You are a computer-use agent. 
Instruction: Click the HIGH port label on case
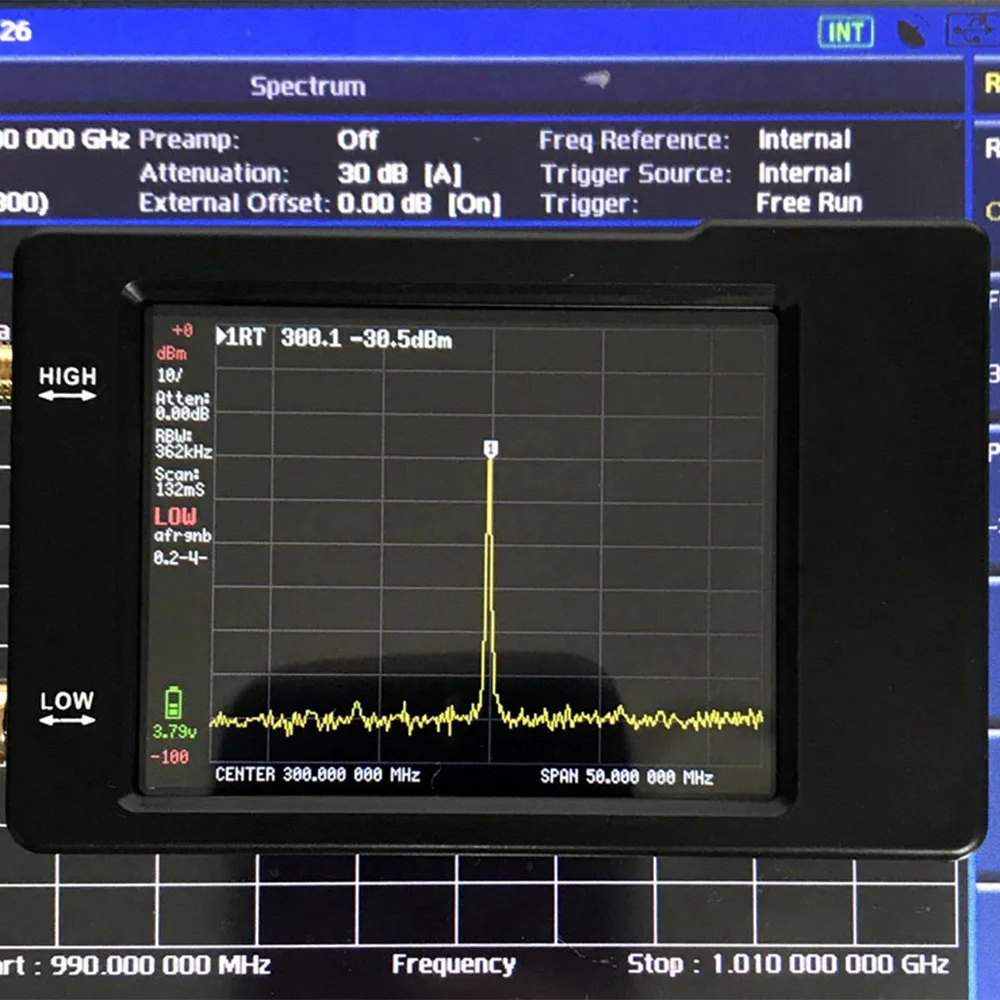tap(68, 376)
